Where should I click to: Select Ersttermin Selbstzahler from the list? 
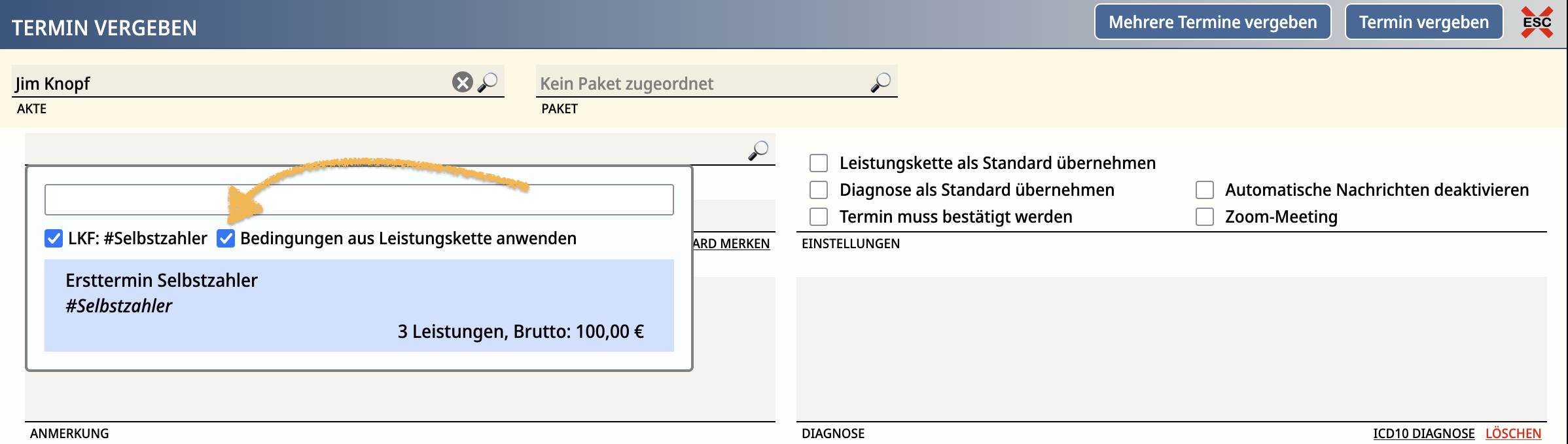359,305
